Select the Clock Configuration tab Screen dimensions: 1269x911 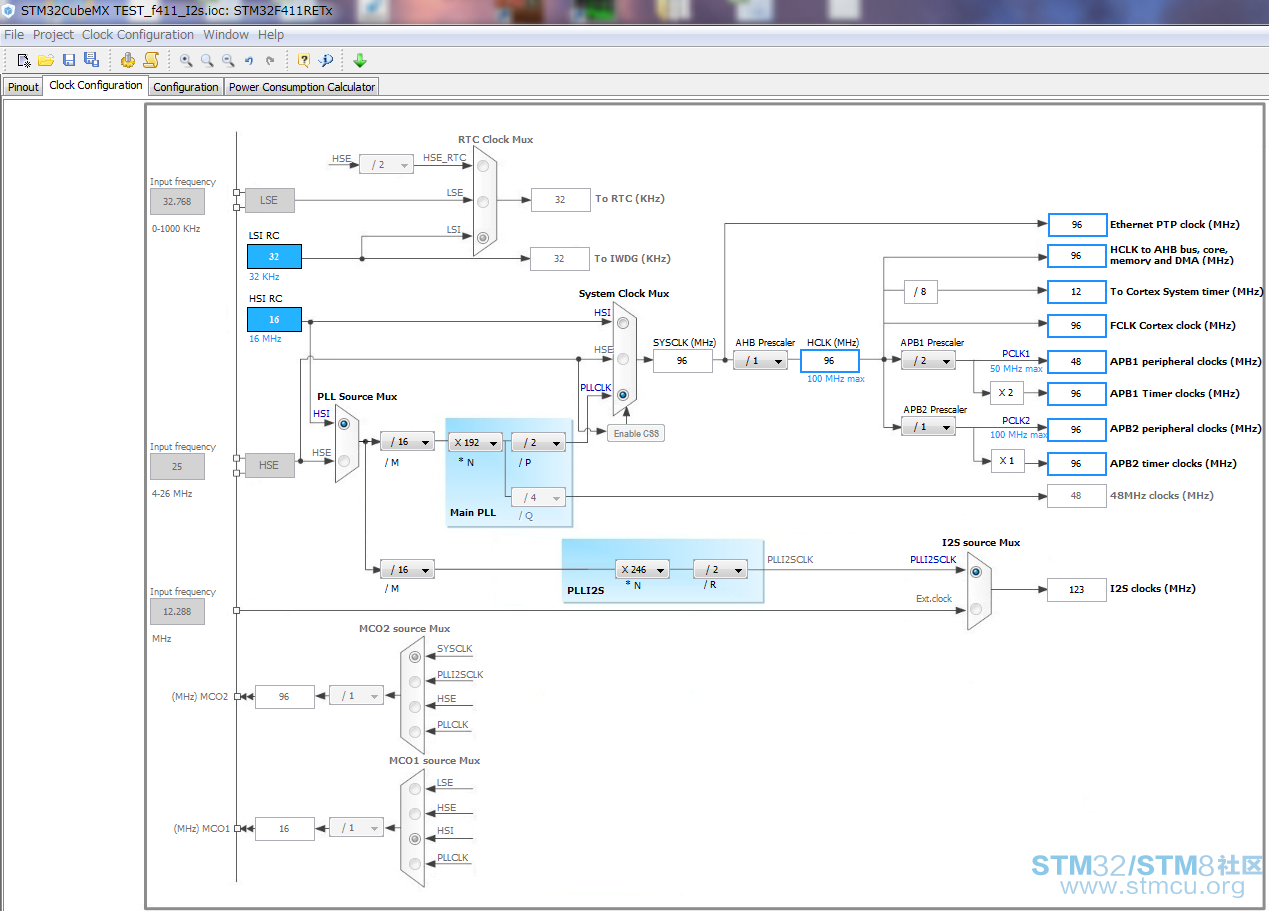(x=96, y=86)
